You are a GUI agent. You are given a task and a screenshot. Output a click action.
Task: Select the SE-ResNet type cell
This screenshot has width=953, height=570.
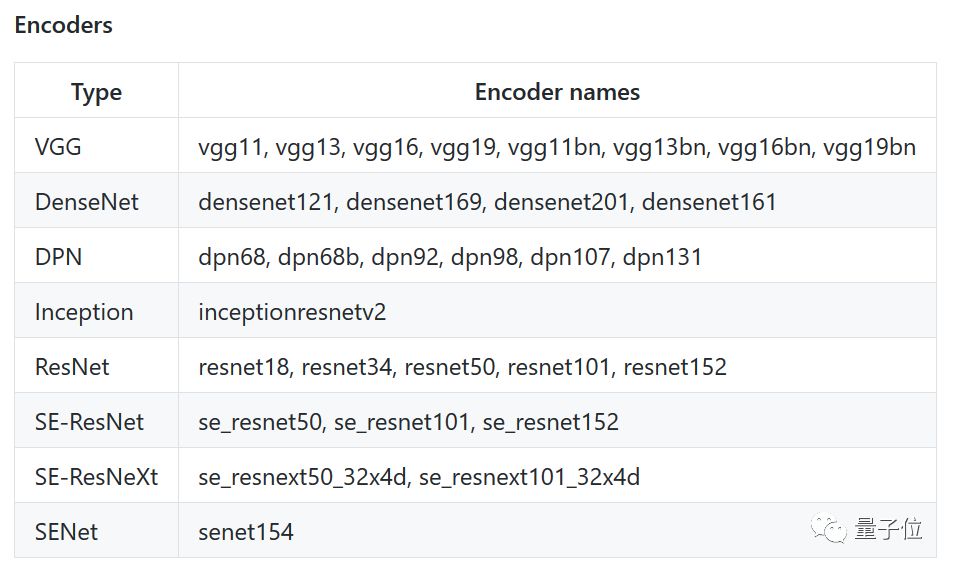(x=89, y=422)
